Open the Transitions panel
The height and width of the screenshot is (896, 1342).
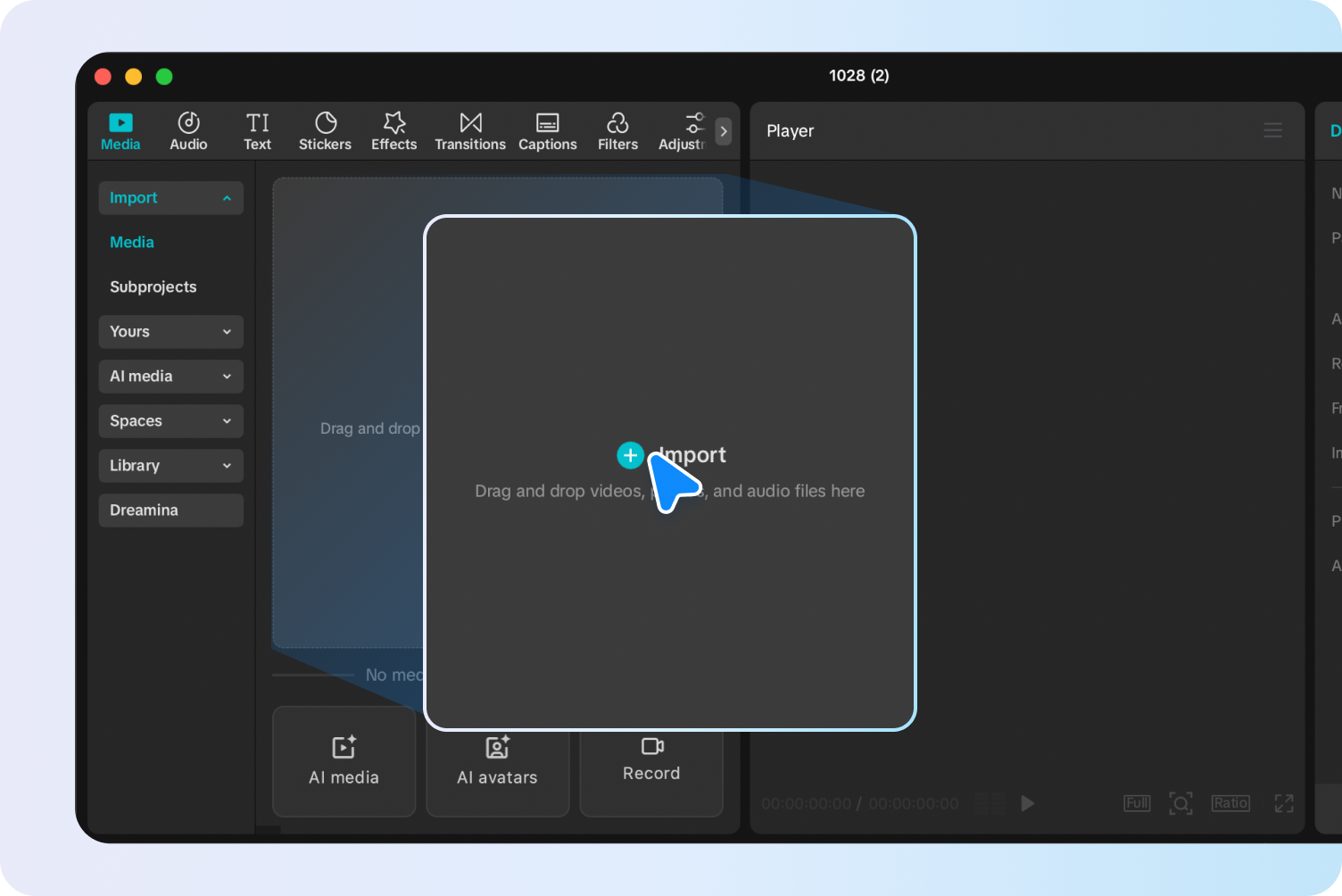470,130
